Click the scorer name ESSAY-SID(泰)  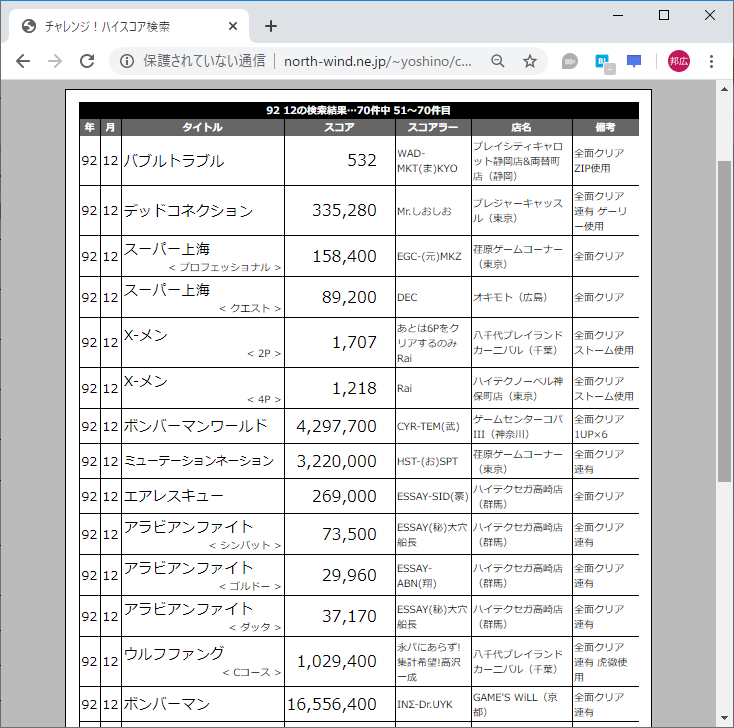(433, 496)
